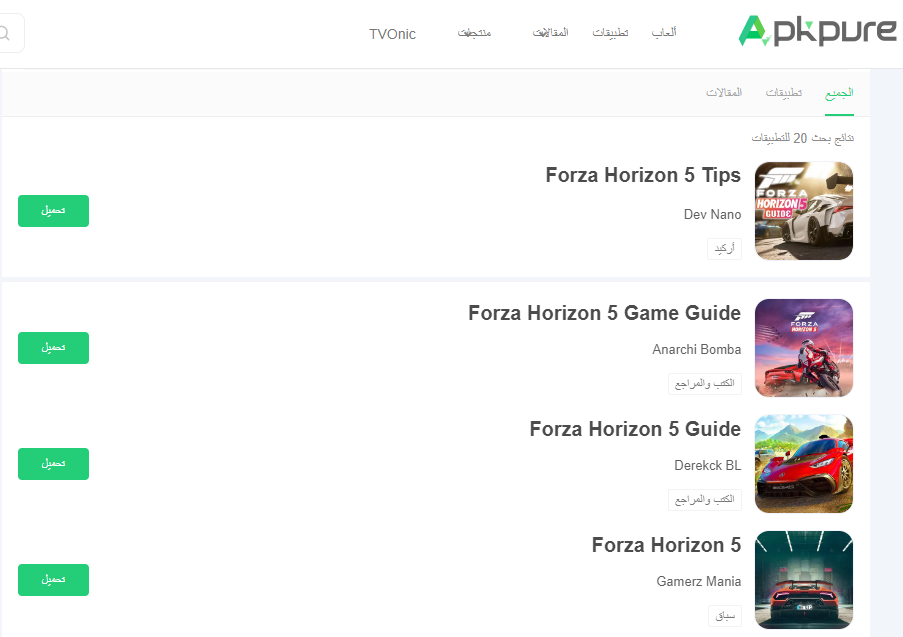Image resolution: width=903 pixels, height=637 pixels.
Task: Click the APKPure logo
Action: coord(818,31)
